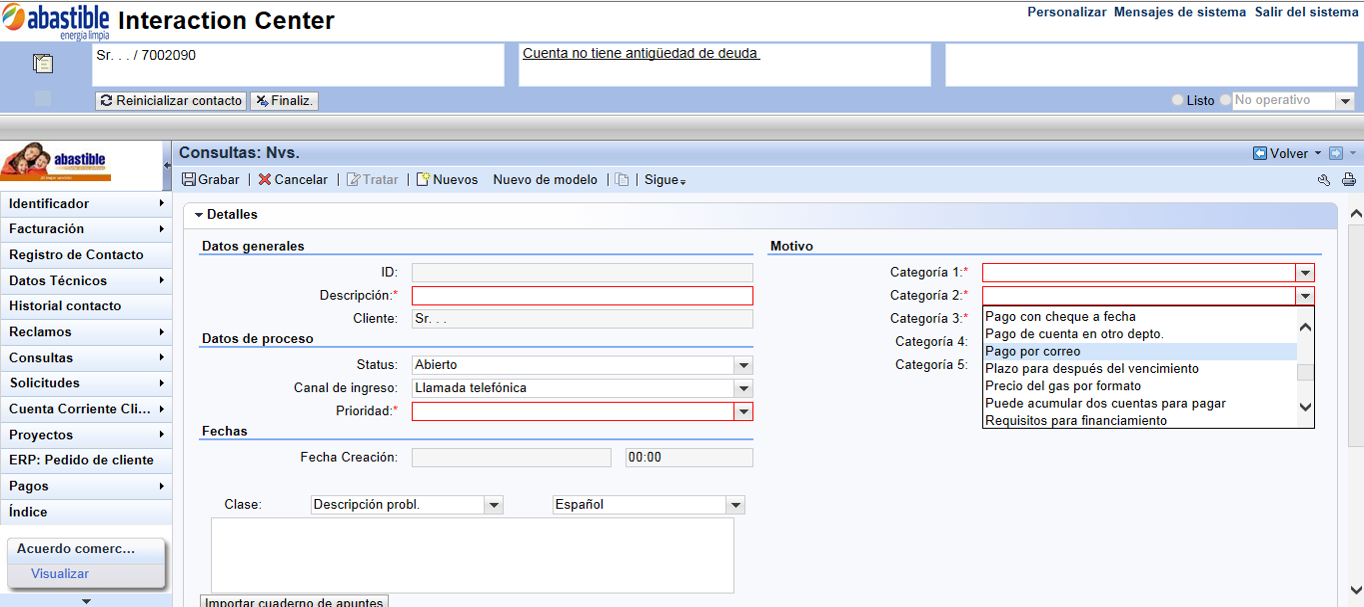Open the Facturación menu

[86, 229]
